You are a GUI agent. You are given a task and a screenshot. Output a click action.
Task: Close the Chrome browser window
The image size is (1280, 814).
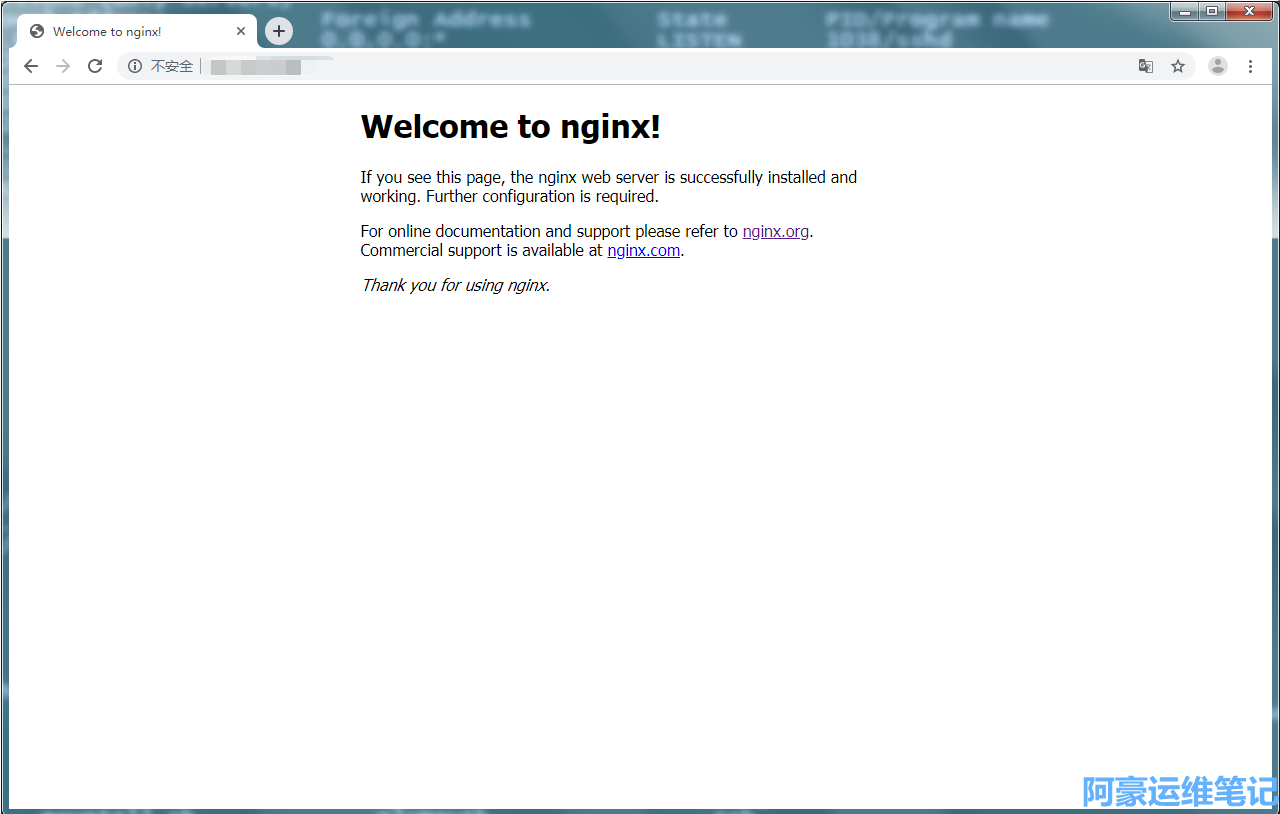pyautogui.click(x=1250, y=11)
